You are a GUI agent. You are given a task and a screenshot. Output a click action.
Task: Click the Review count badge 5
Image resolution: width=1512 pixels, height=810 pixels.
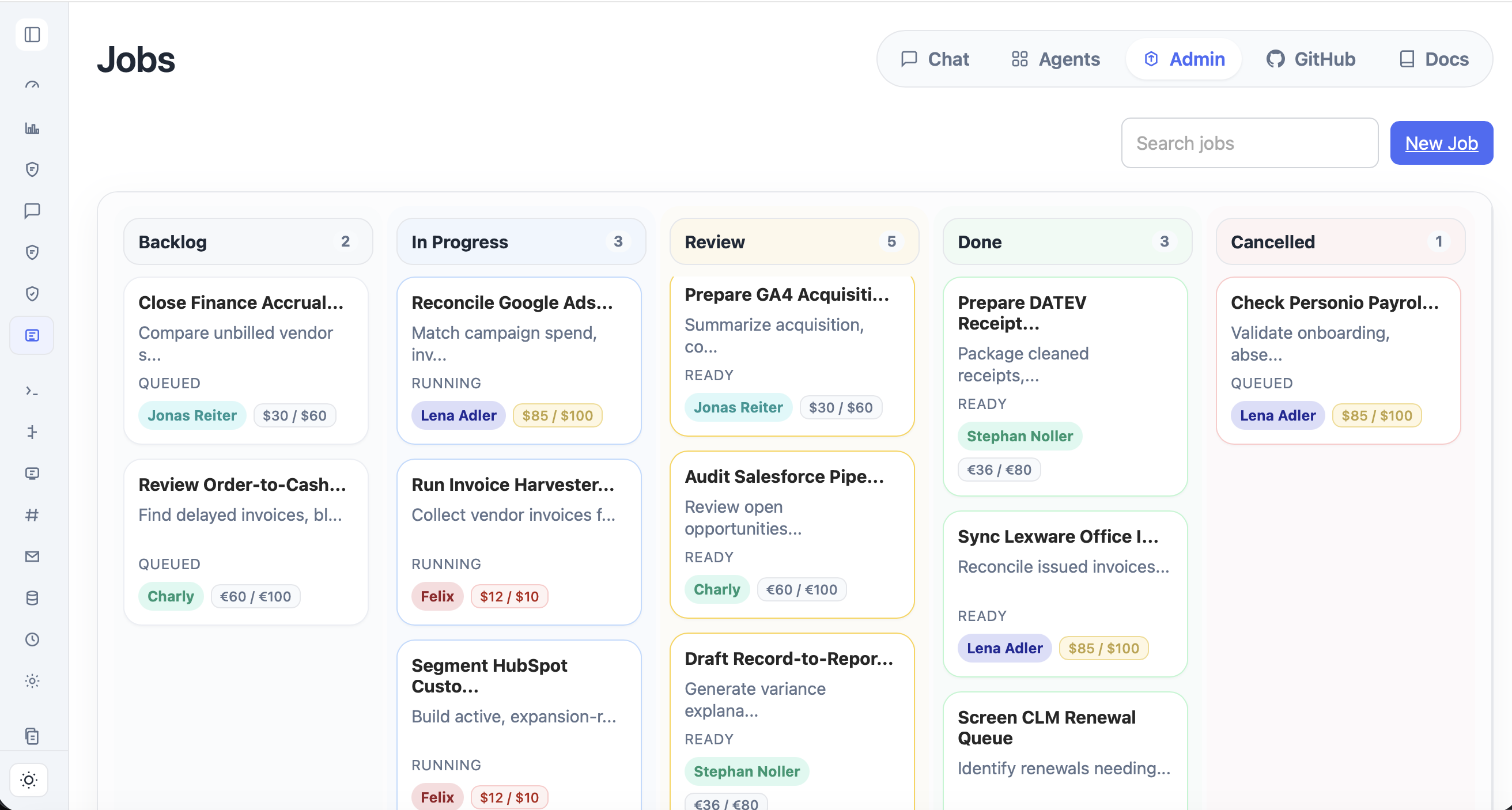click(x=891, y=241)
